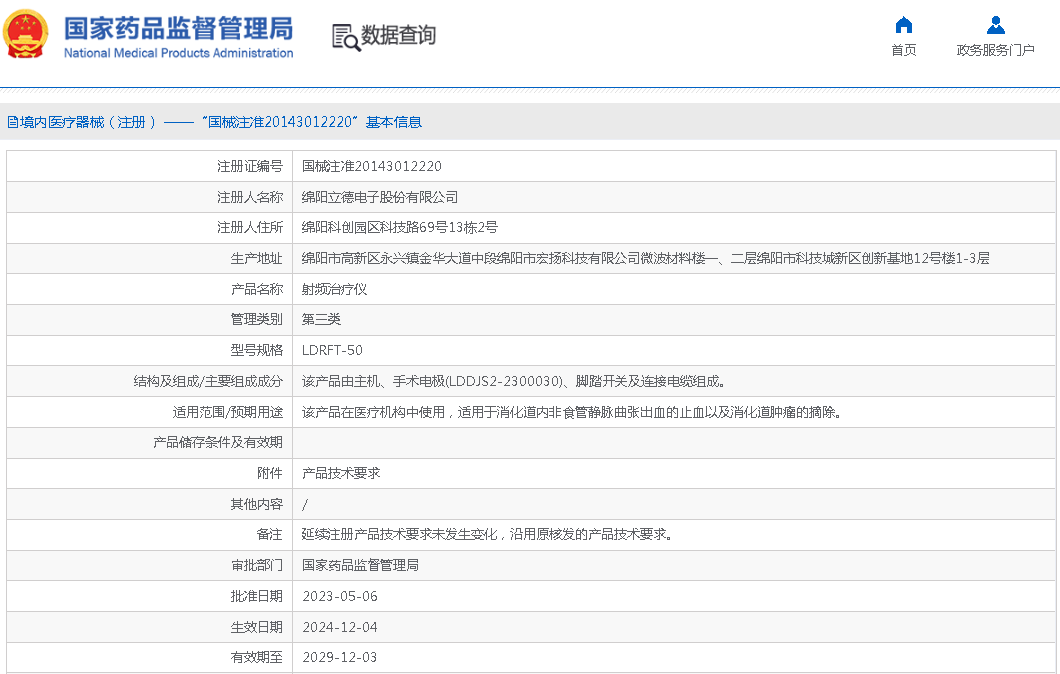This screenshot has width=1060, height=674.
Task: Click the 数据查询 magnifier document icon
Action: coord(345,37)
